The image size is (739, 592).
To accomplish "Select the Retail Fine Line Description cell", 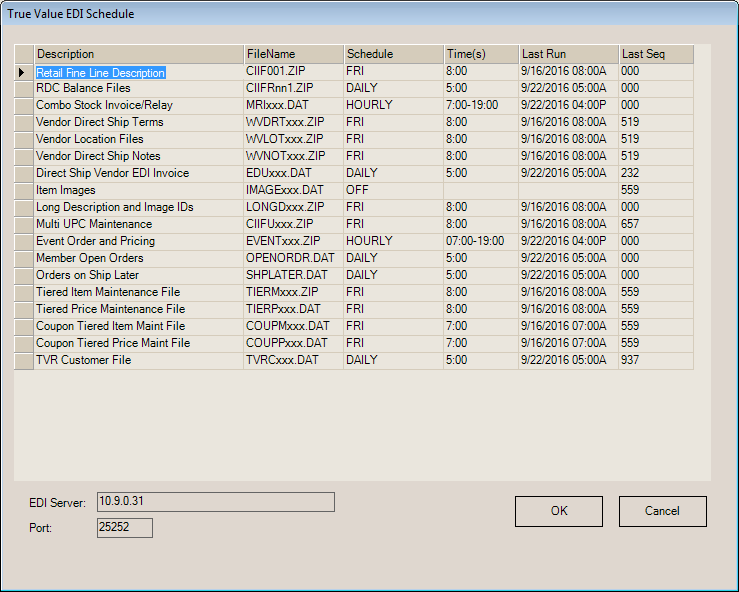I will [x=139, y=72].
